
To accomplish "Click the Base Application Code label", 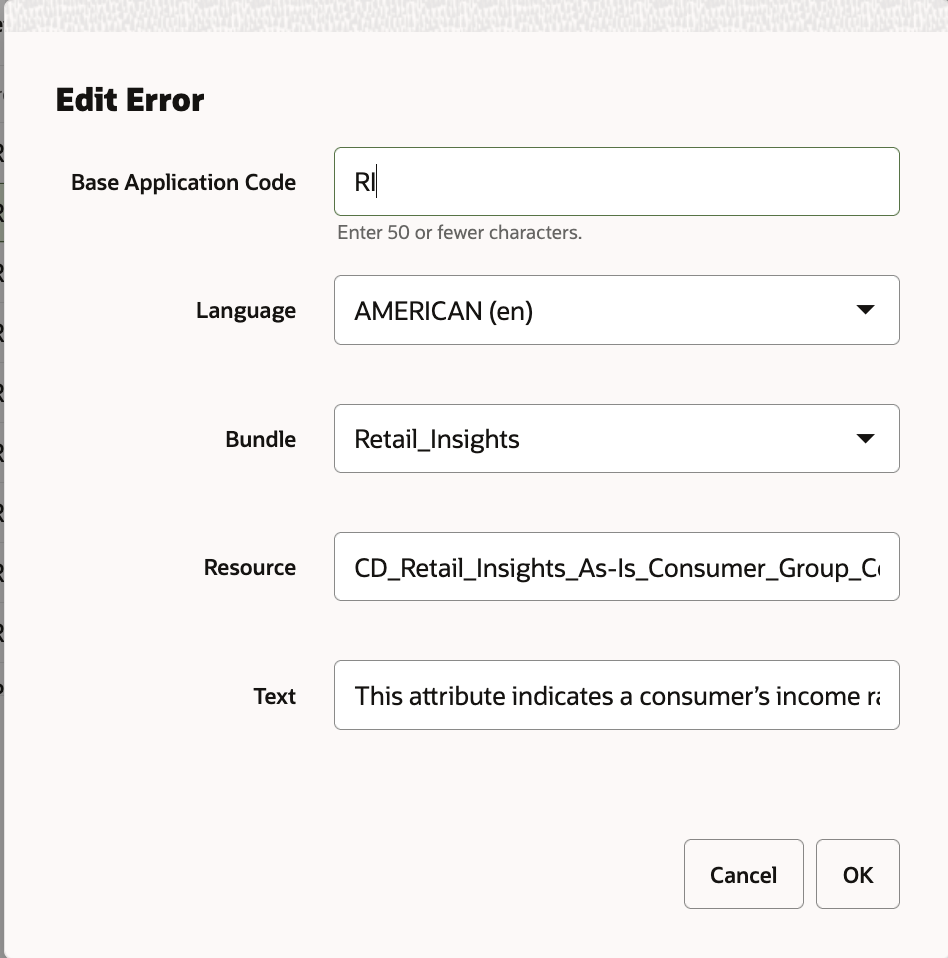I will coord(183,182).
